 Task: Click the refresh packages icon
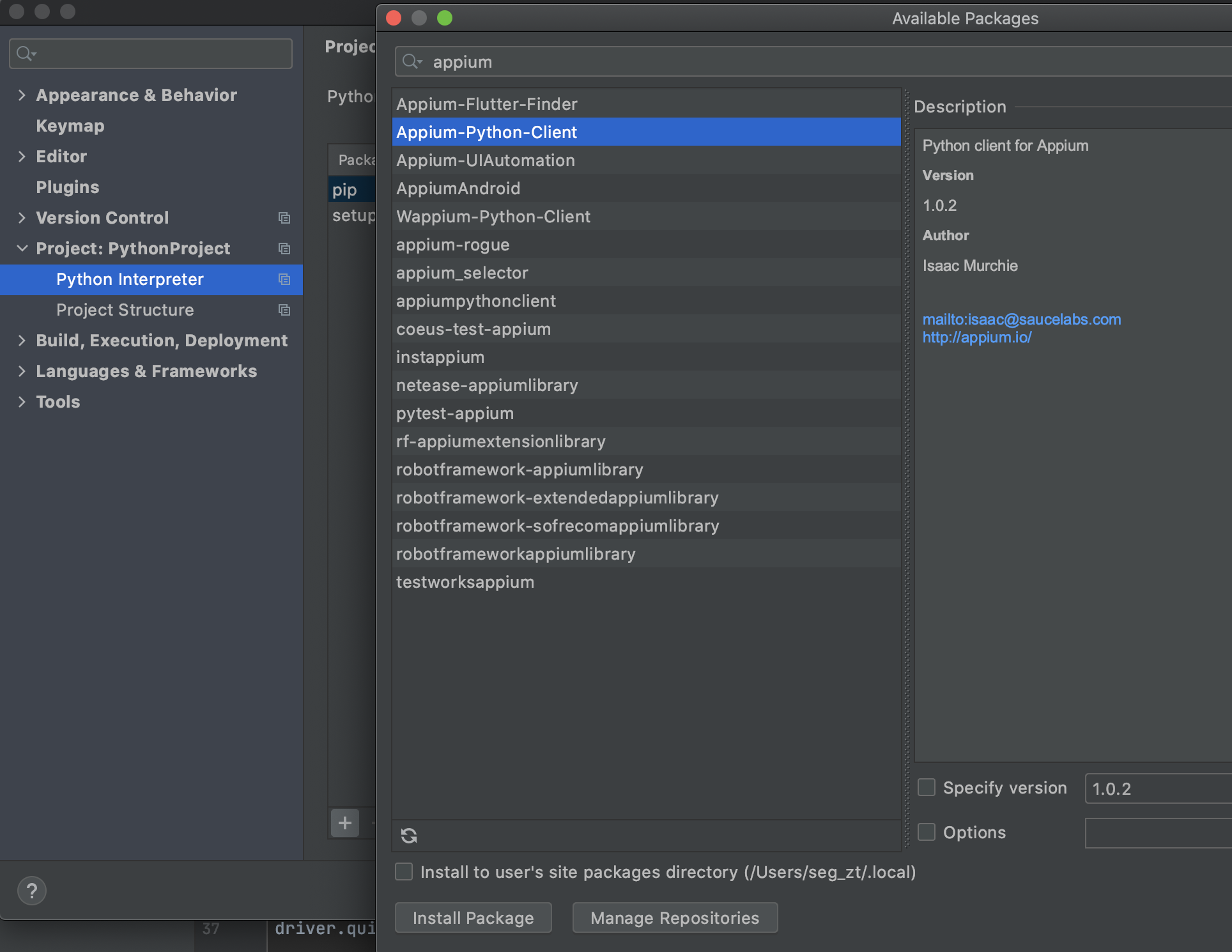pos(409,835)
